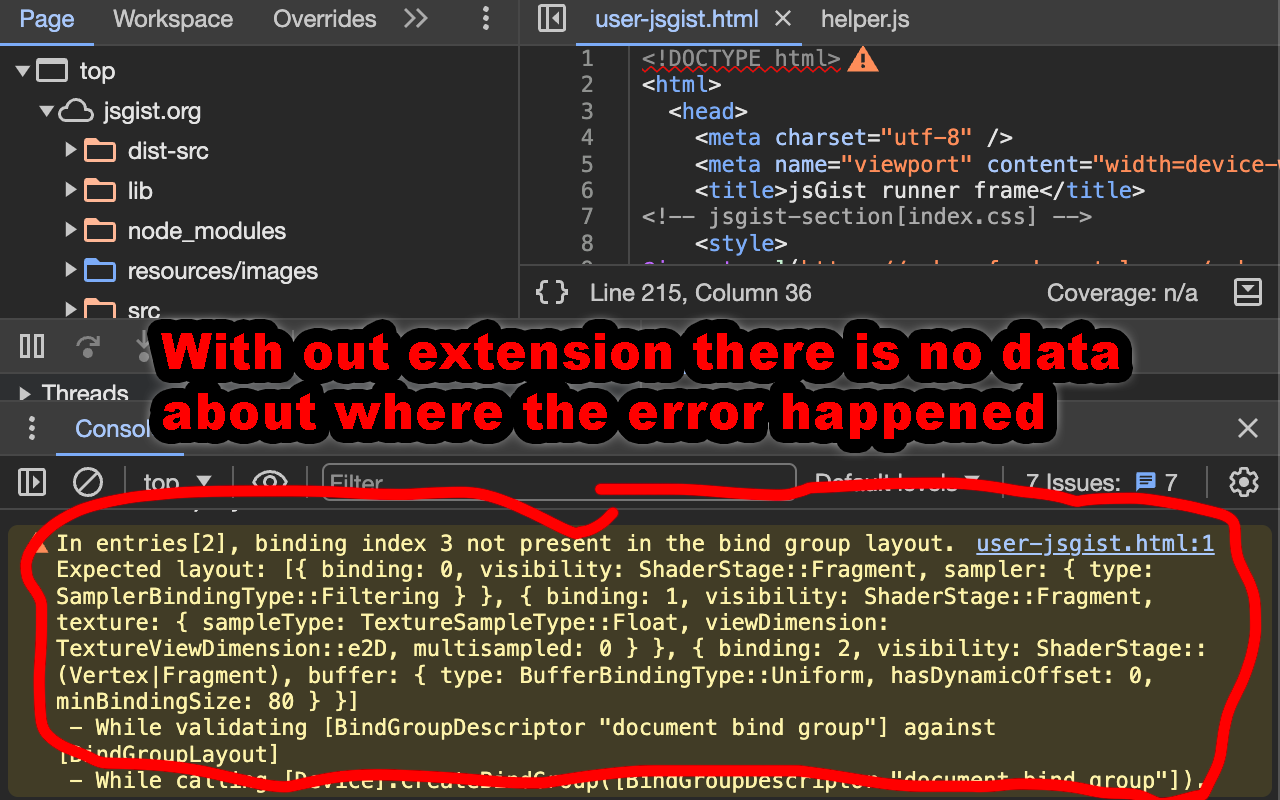This screenshot has height=800, width=1280.
Task: Open DevTools console settings gear
Action: [x=1243, y=481]
